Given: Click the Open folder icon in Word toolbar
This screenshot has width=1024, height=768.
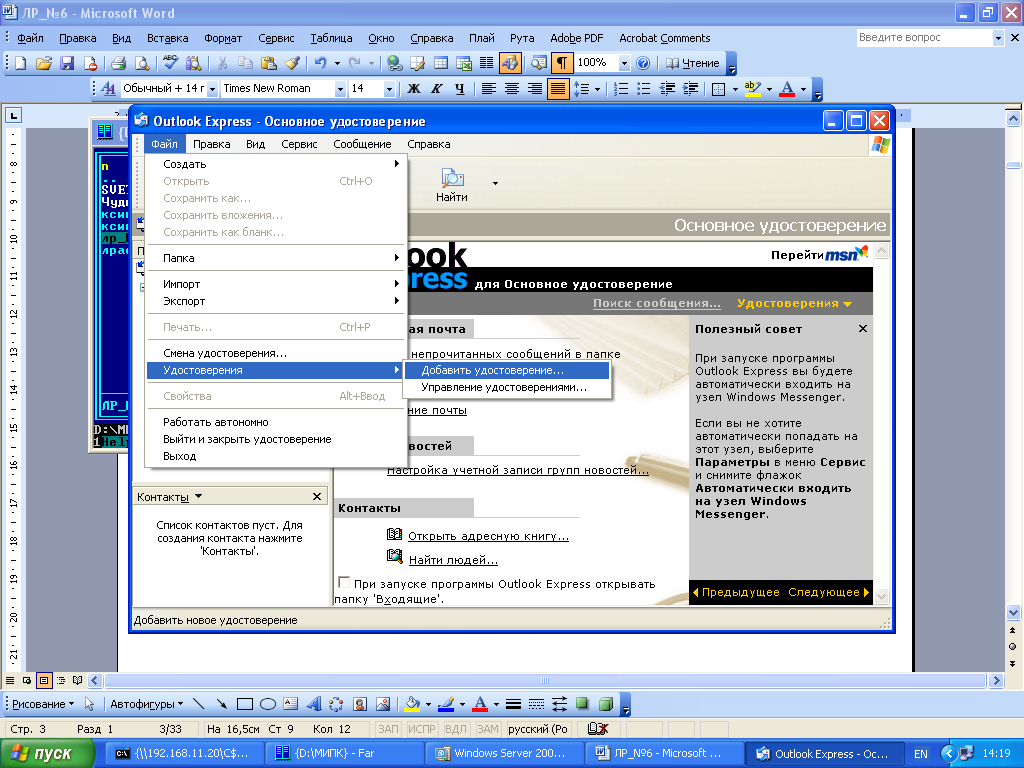Looking at the screenshot, I should point(44,63).
